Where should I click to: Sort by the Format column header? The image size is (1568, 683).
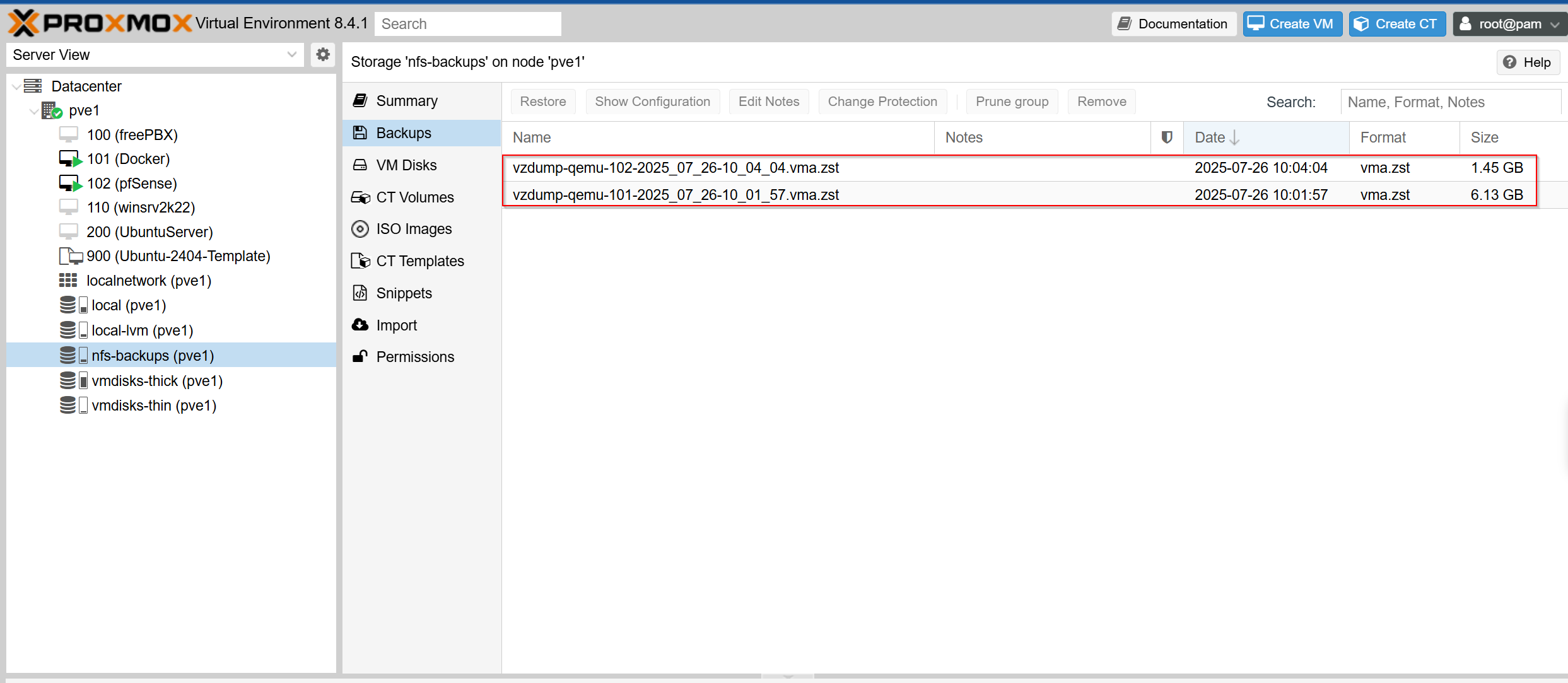(1405, 137)
